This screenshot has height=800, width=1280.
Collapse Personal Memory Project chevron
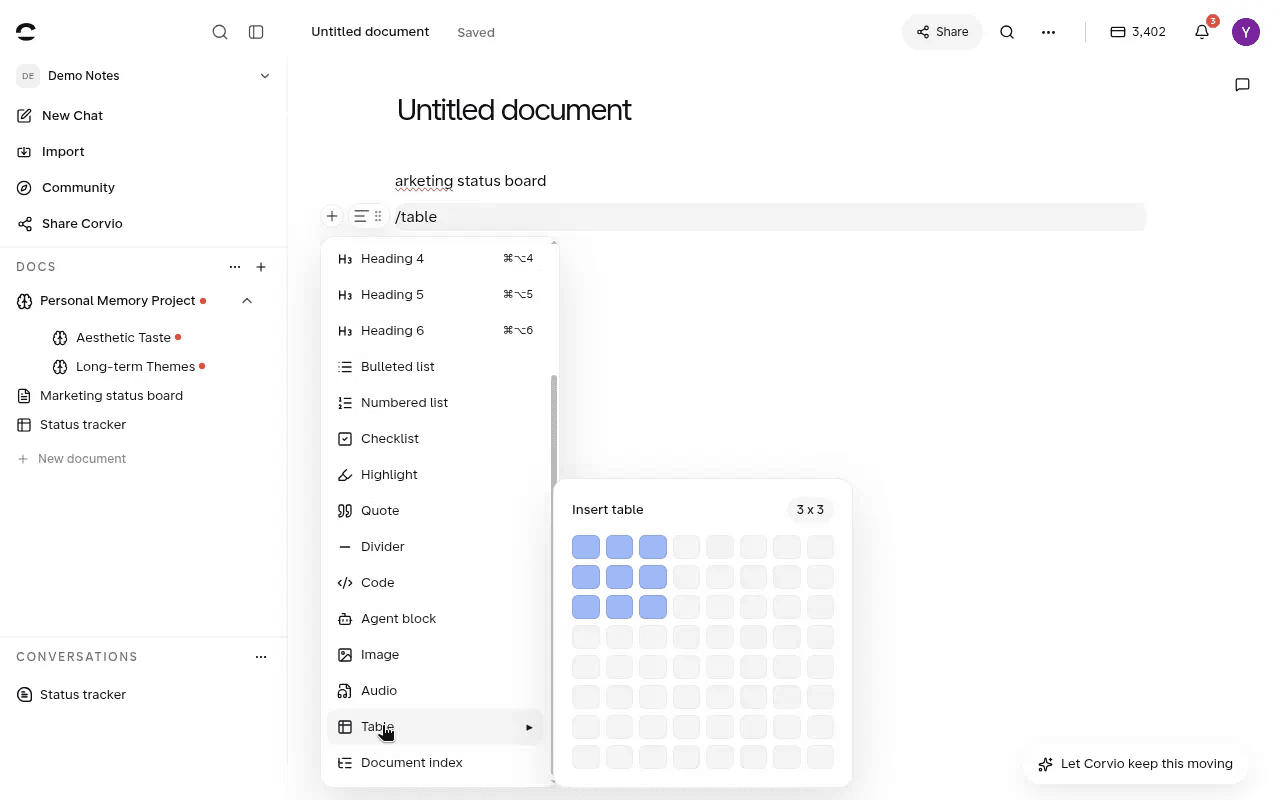pyautogui.click(x=247, y=300)
